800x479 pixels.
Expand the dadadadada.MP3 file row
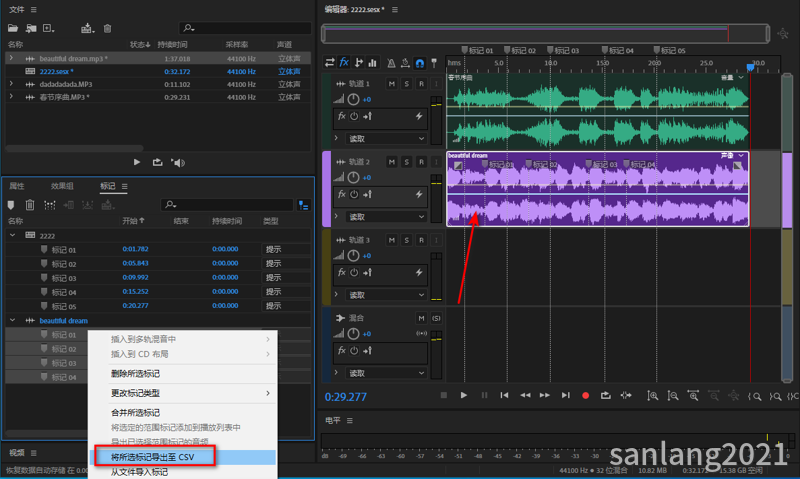11,84
